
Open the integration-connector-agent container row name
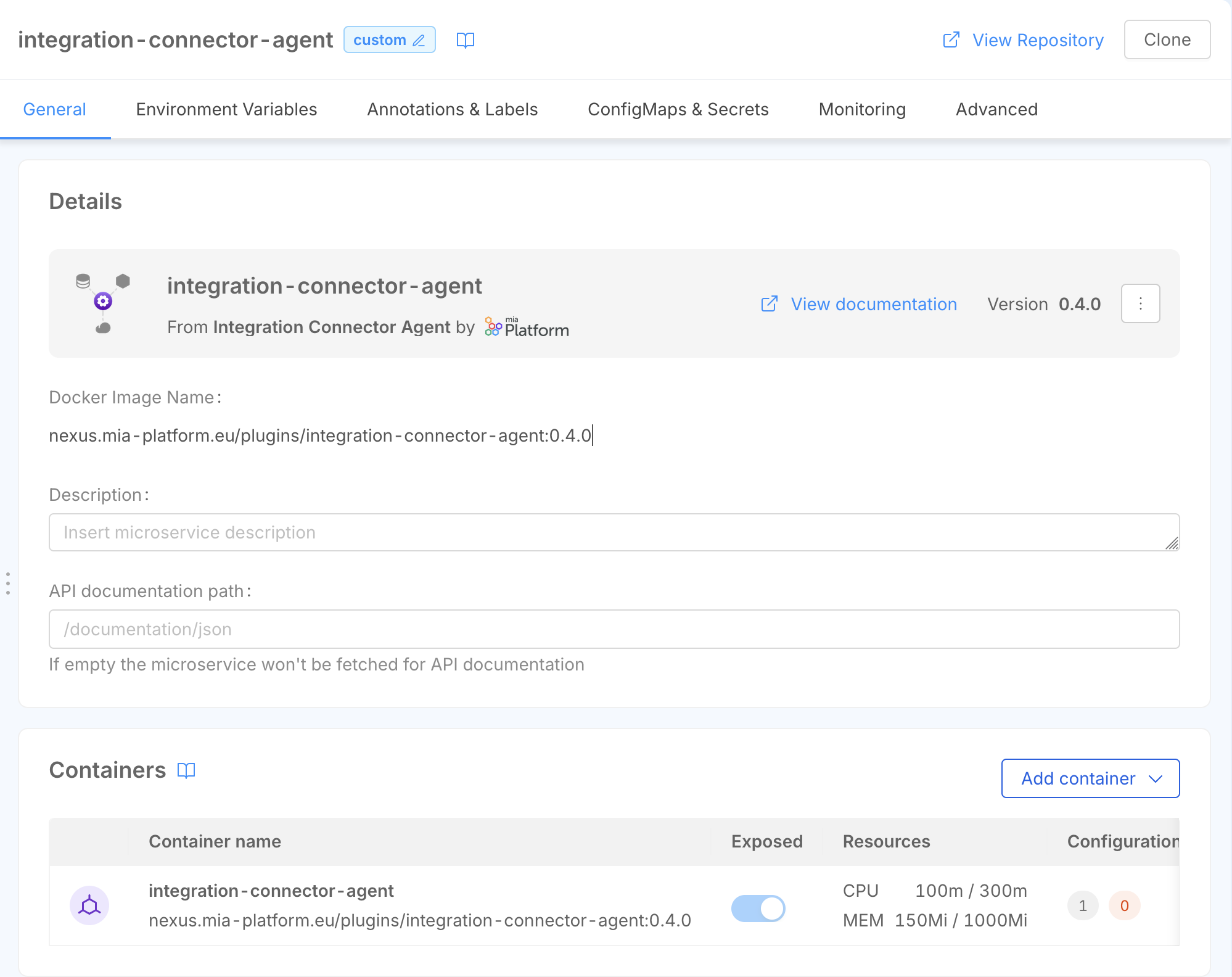[271, 891]
